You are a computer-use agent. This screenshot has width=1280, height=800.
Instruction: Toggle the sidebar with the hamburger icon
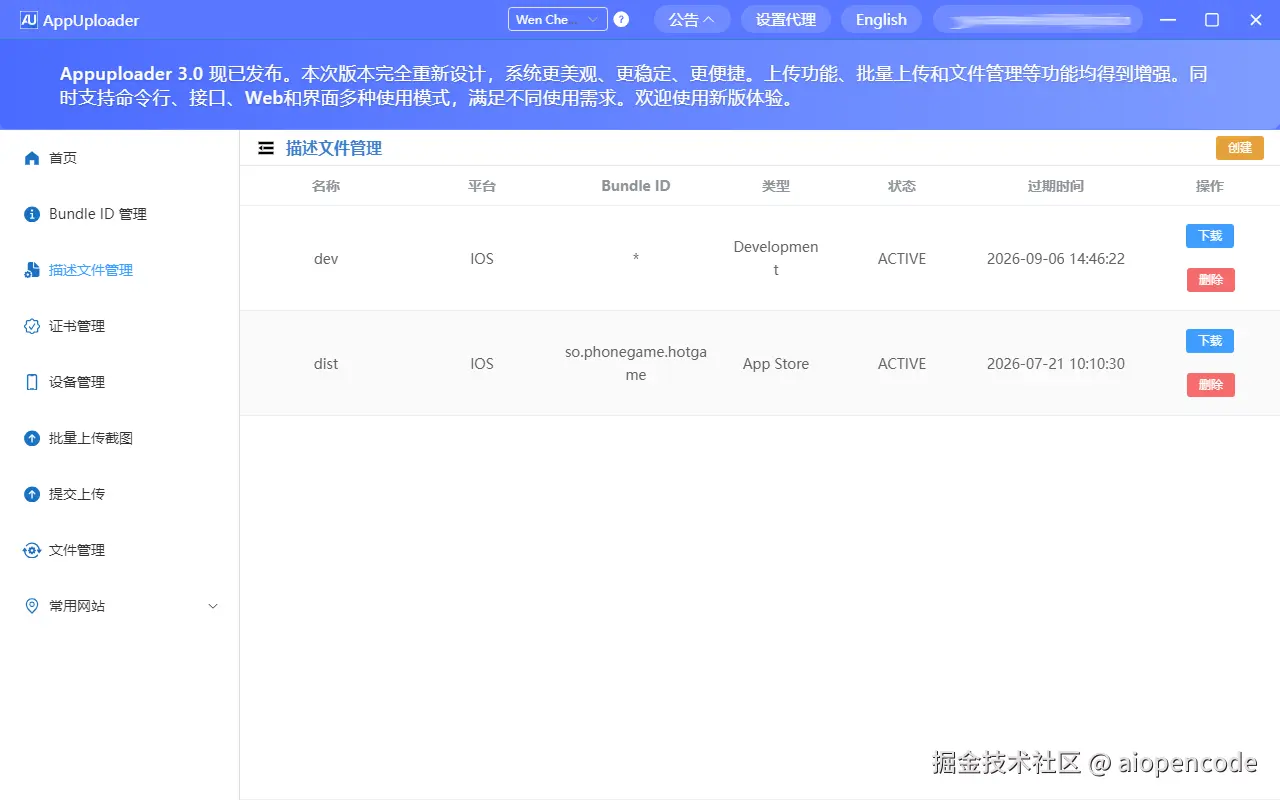pos(265,147)
